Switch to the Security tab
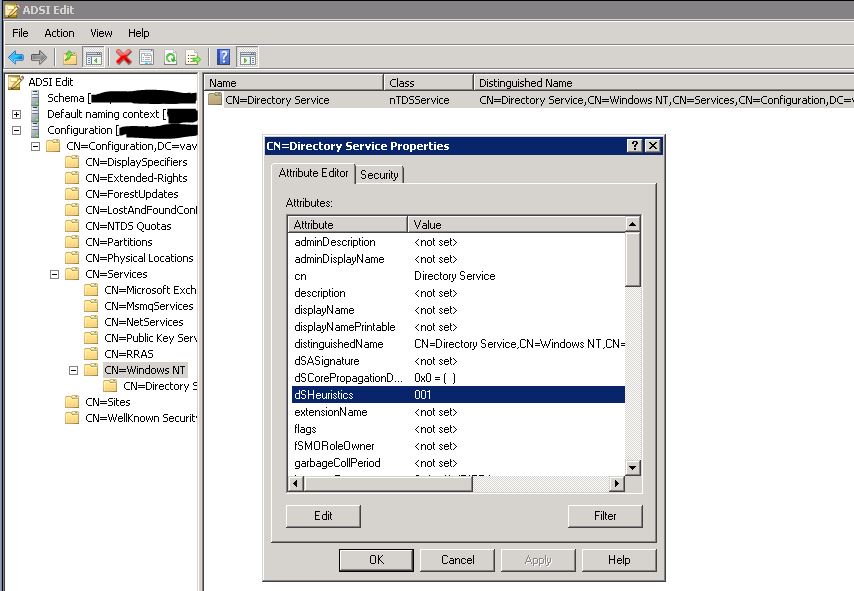Viewport: 854px width, 591px height. click(380, 174)
